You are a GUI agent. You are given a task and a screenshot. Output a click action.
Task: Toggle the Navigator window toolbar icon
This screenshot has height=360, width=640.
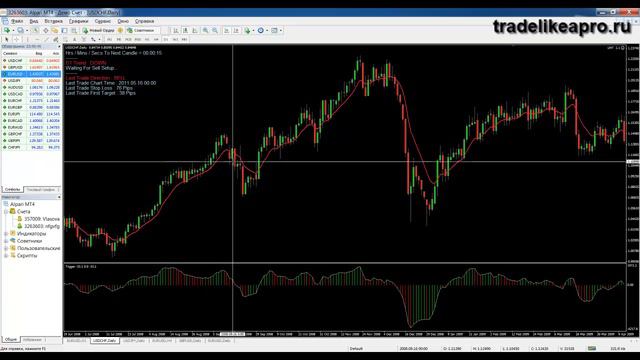pos(54,30)
